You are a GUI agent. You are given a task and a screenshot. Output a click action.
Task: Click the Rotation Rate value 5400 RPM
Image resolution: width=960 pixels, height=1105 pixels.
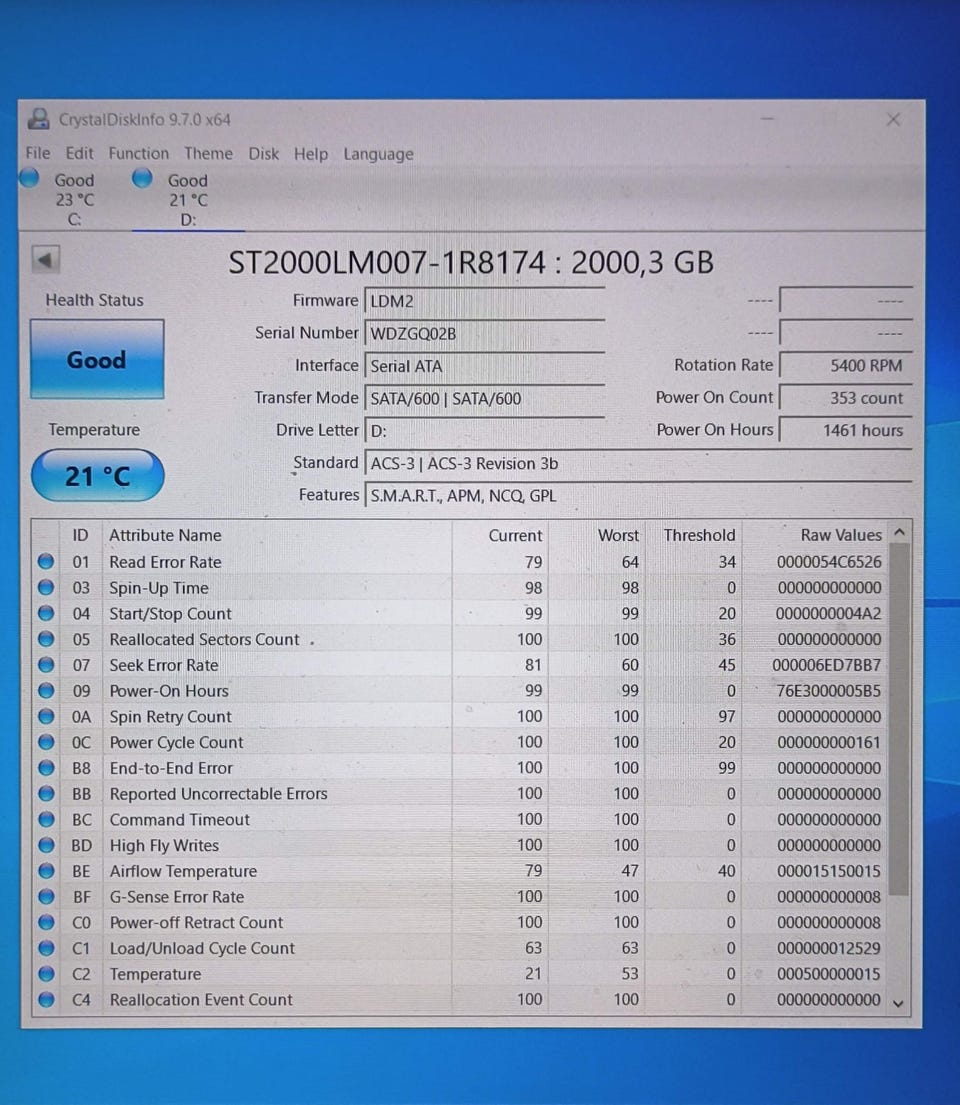[846, 365]
